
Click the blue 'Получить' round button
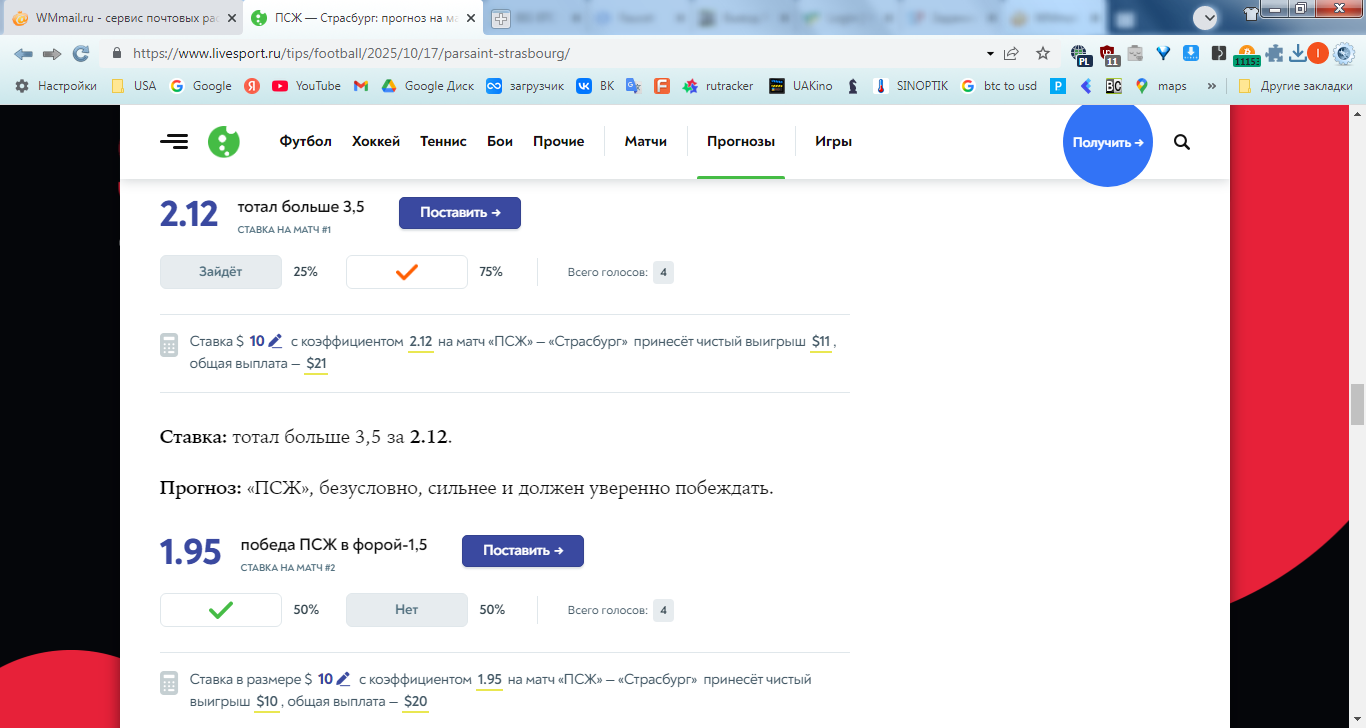[1108, 142]
